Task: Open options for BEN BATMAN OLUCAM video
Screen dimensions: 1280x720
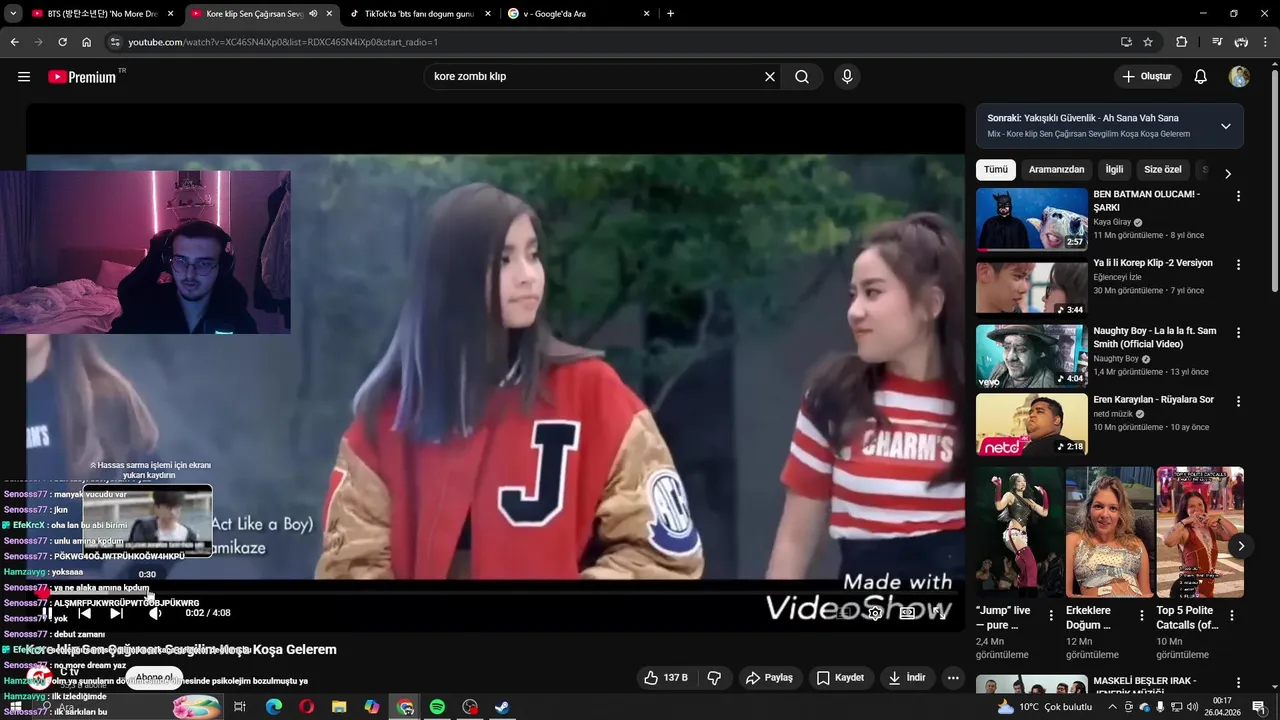Action: pos(1238,197)
